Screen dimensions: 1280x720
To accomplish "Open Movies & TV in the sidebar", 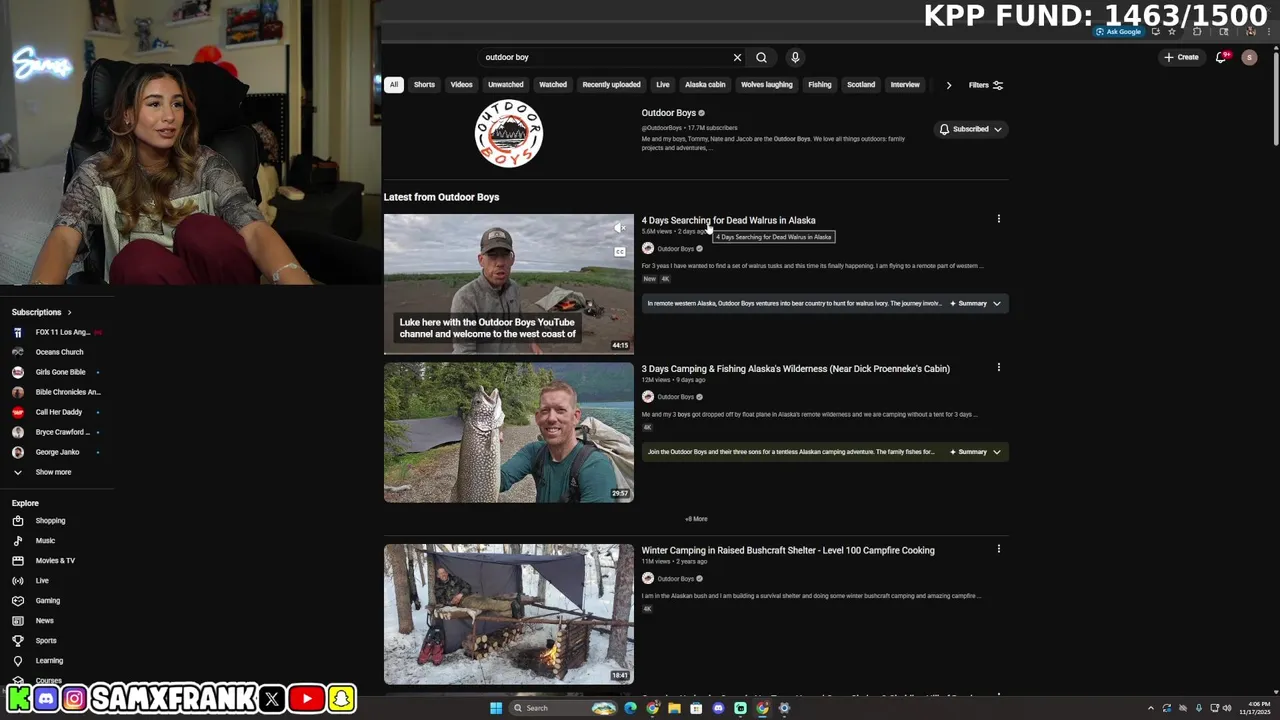I will coord(57,561).
